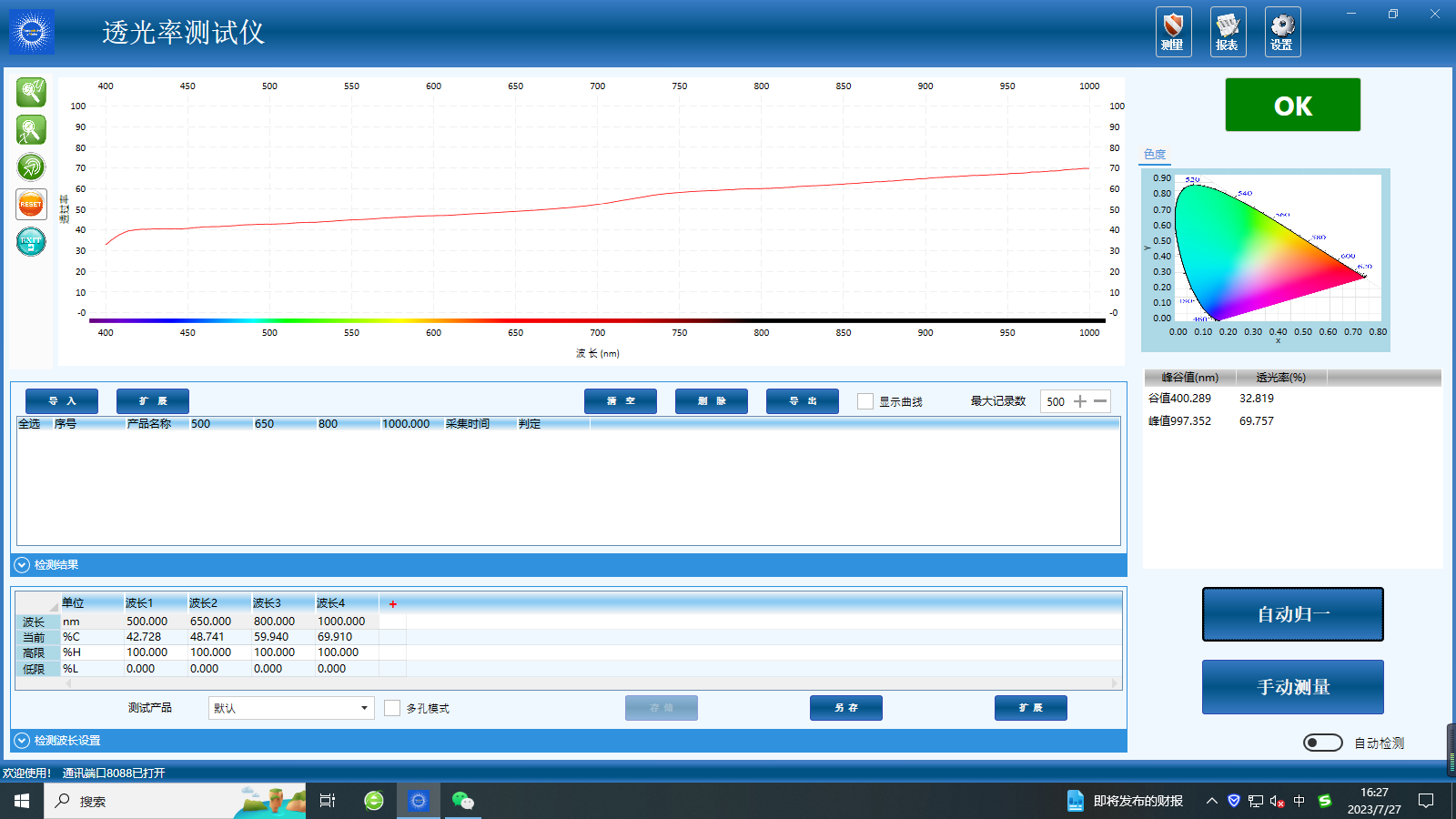
Task: Open the 测试产品 dropdown list
Action: pos(364,708)
